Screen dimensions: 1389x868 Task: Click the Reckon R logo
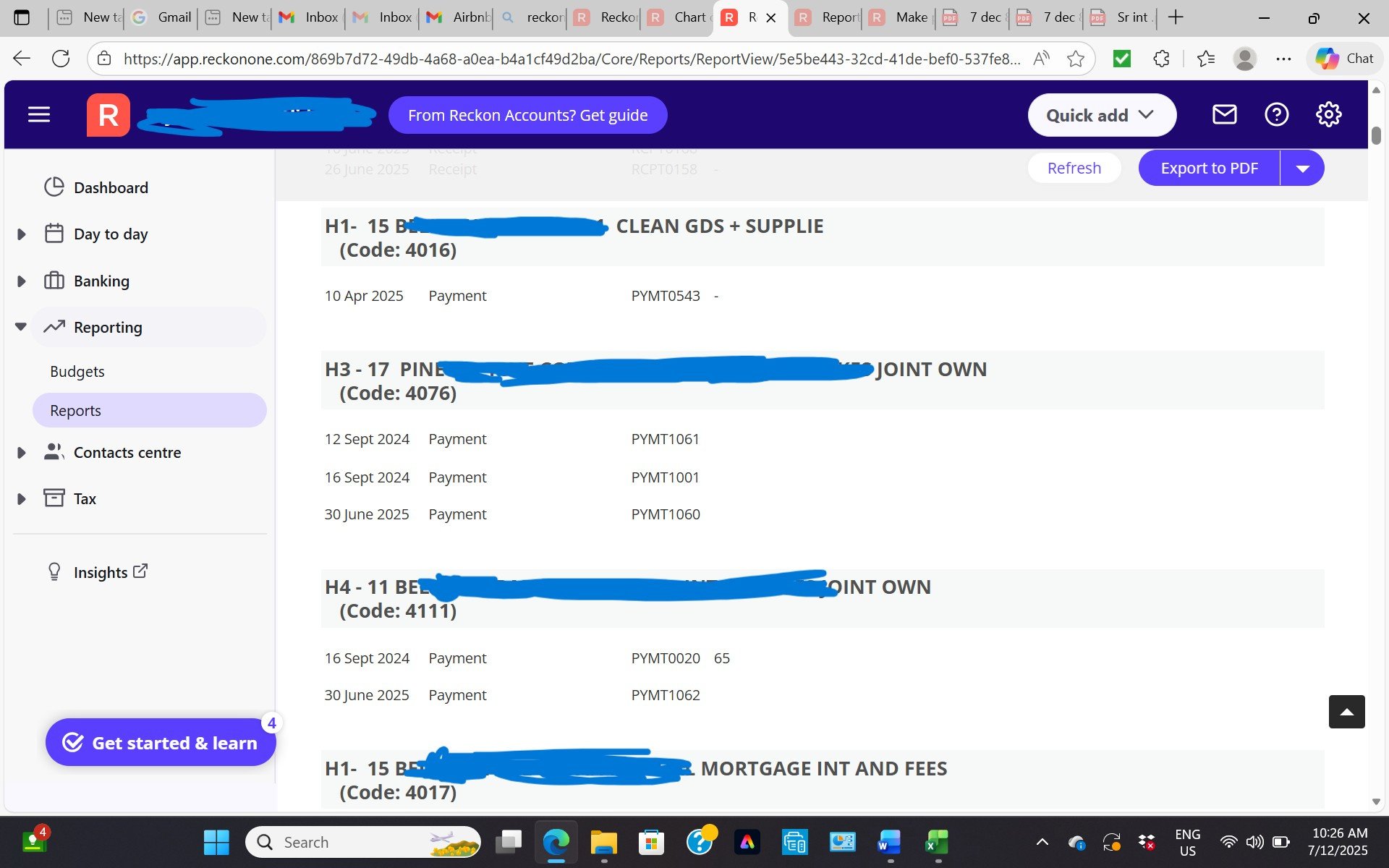109,115
